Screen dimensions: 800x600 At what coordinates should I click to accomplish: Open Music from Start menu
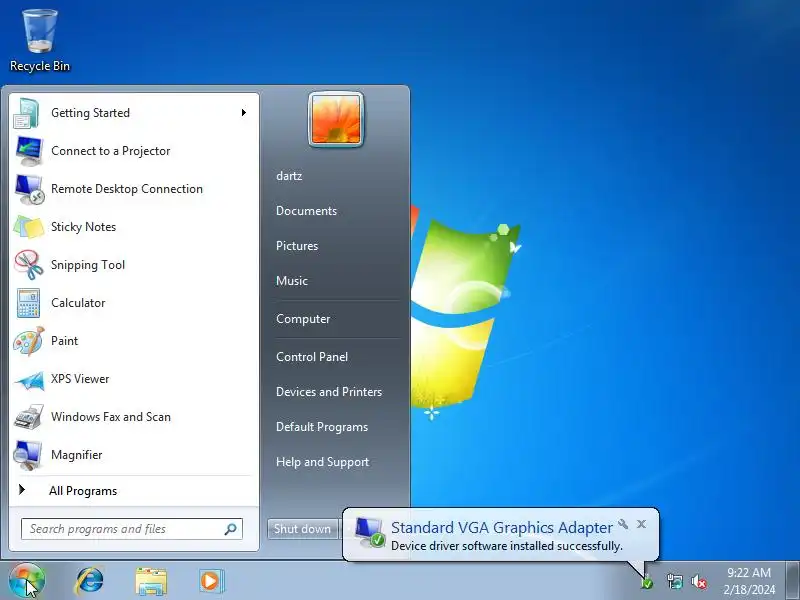(x=292, y=281)
